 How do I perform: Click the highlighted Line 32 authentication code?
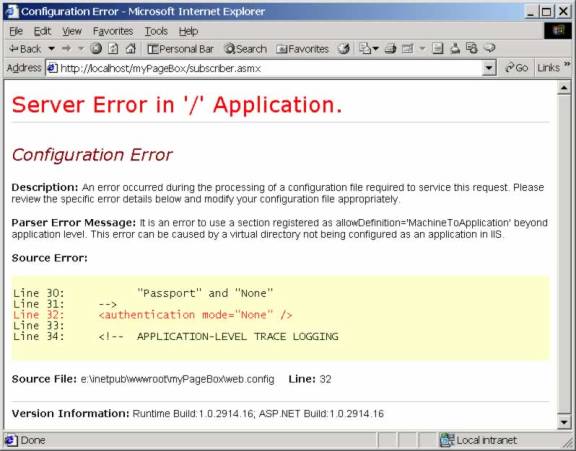pos(195,315)
